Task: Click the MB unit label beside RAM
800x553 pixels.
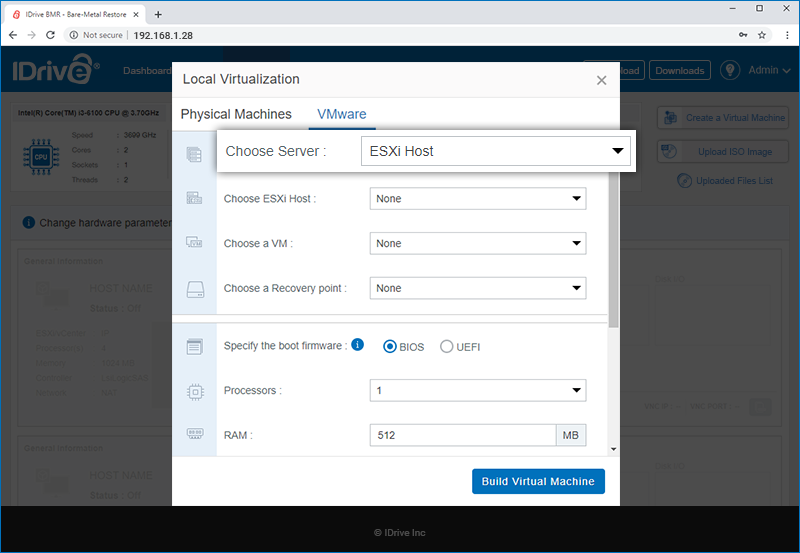Action: point(570,435)
